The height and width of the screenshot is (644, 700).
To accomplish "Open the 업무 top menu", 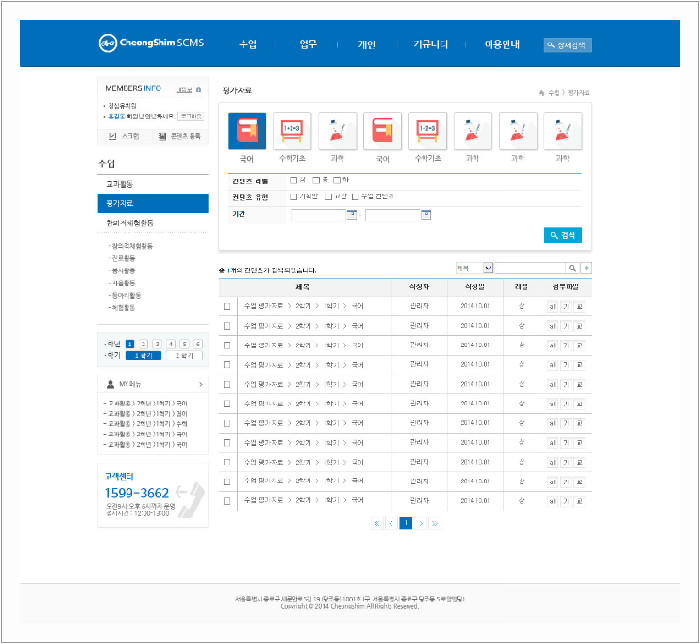I will pos(308,45).
